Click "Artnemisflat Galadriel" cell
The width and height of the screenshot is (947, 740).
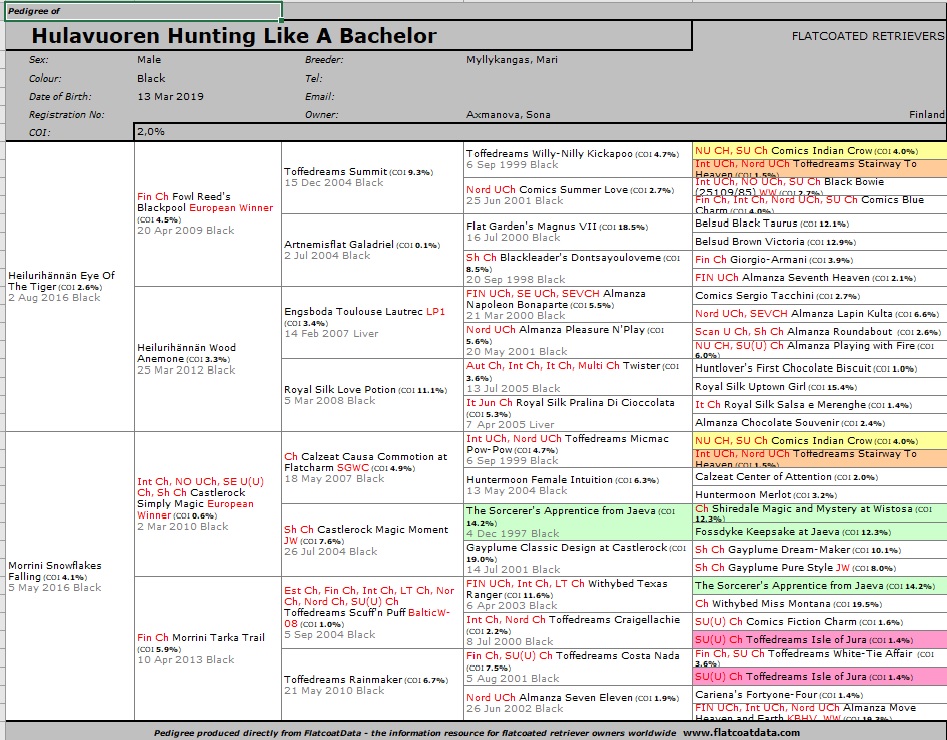tap(372, 250)
